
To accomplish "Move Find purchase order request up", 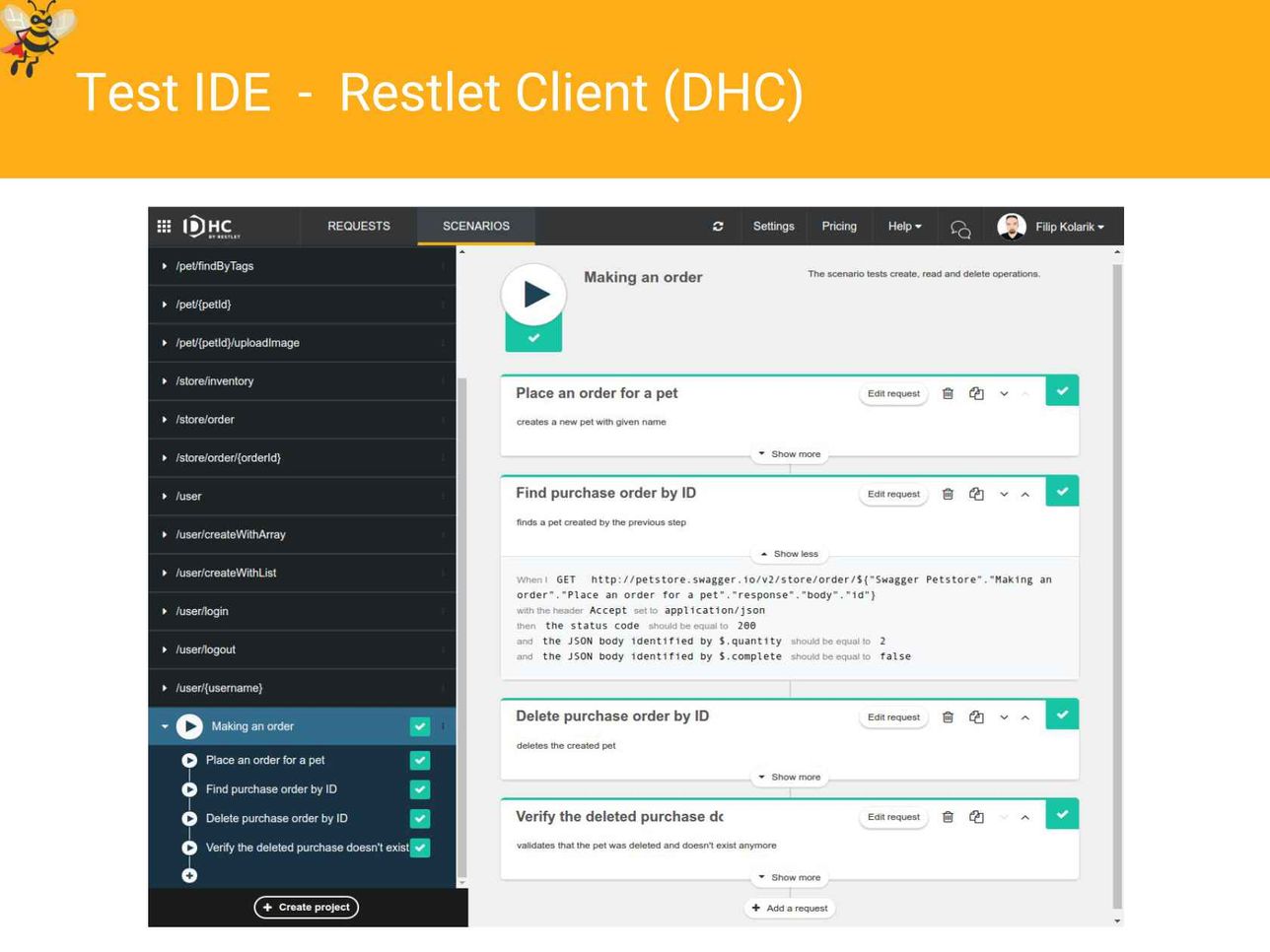I will [1025, 495].
